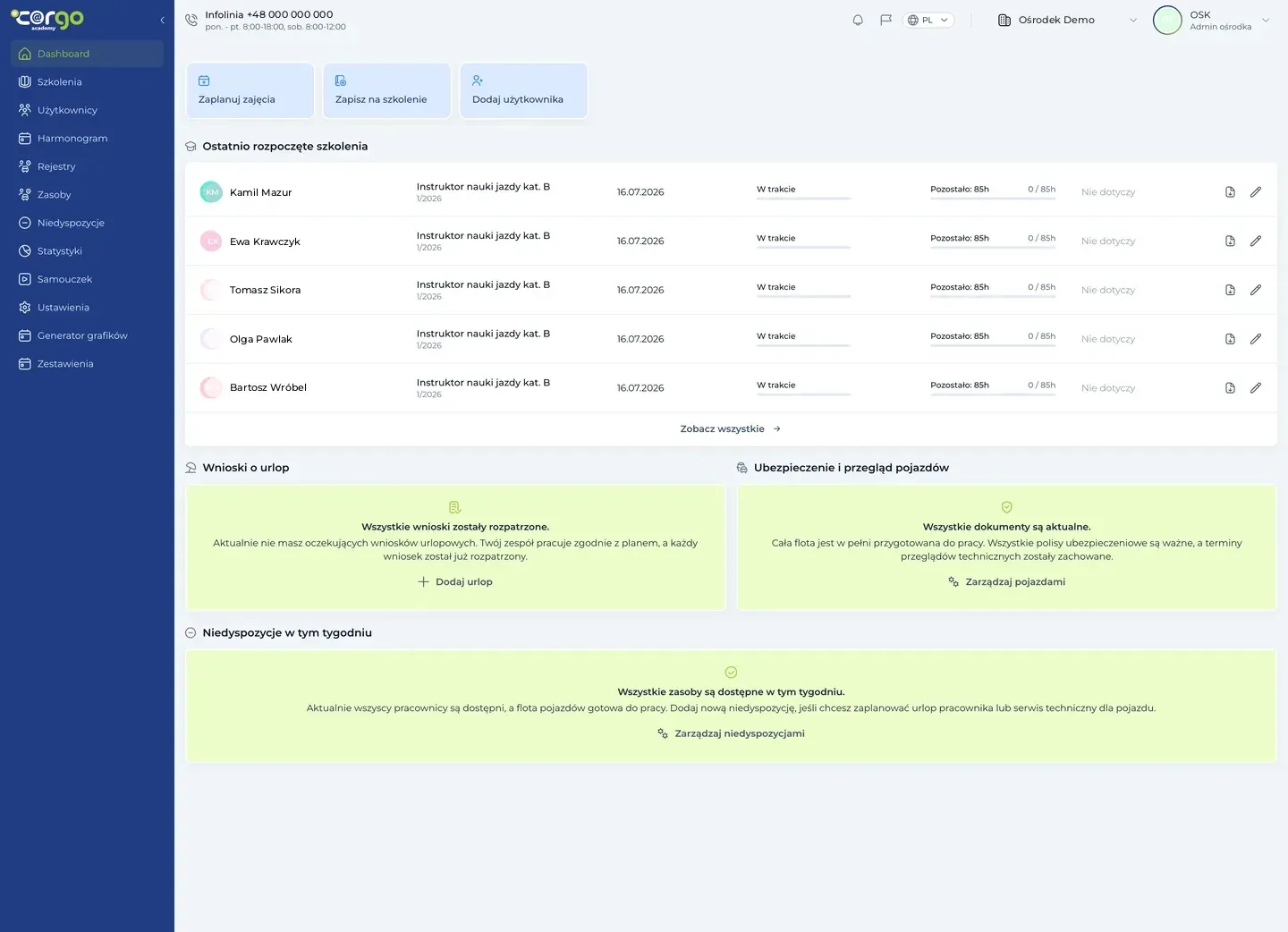Image resolution: width=1288 pixels, height=932 pixels.
Task: Open the PL language dropdown
Action: 929,20
